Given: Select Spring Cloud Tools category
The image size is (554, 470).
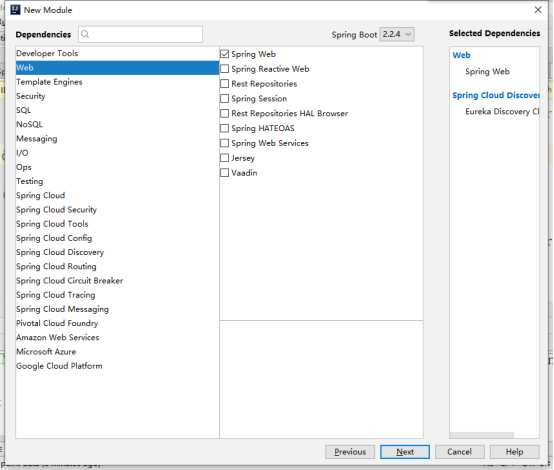Looking at the screenshot, I should (117, 224).
